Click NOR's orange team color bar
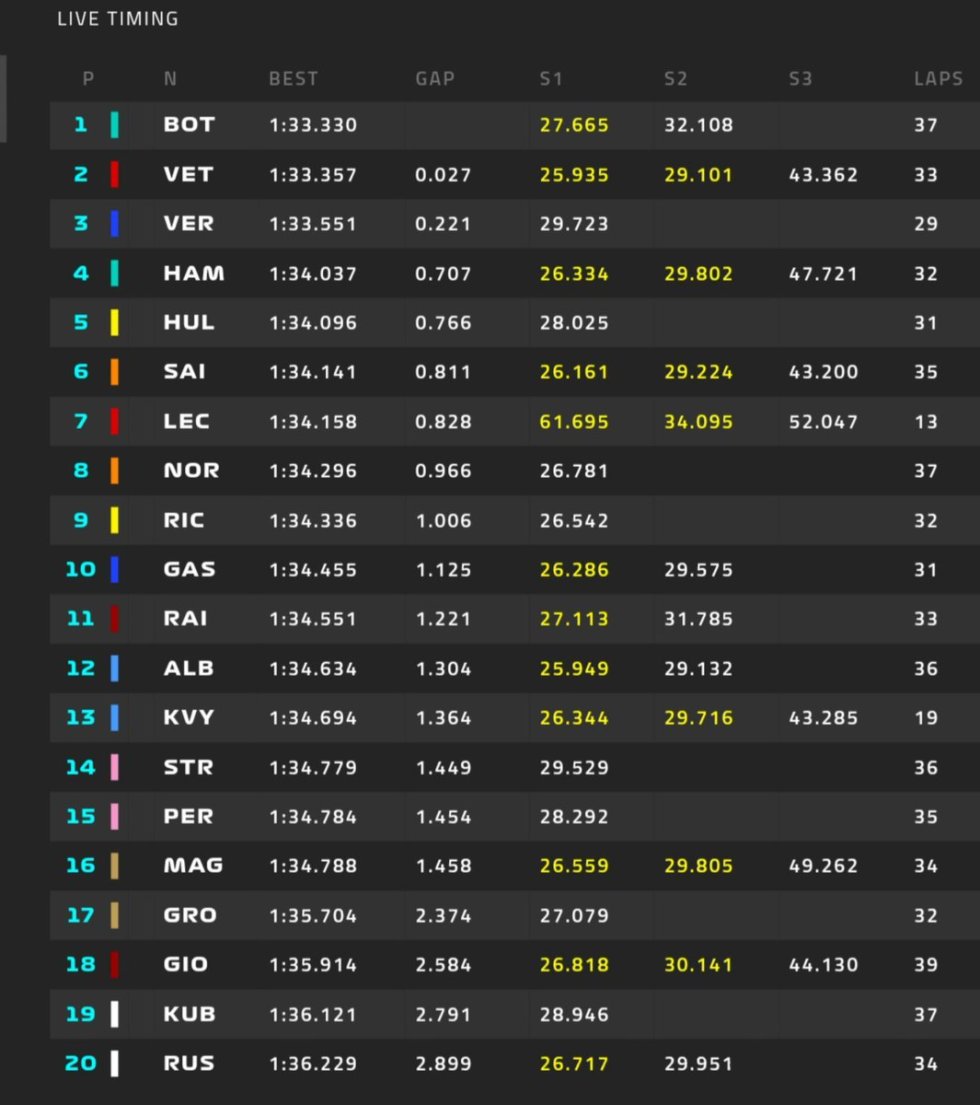The width and height of the screenshot is (980, 1105). 115,470
